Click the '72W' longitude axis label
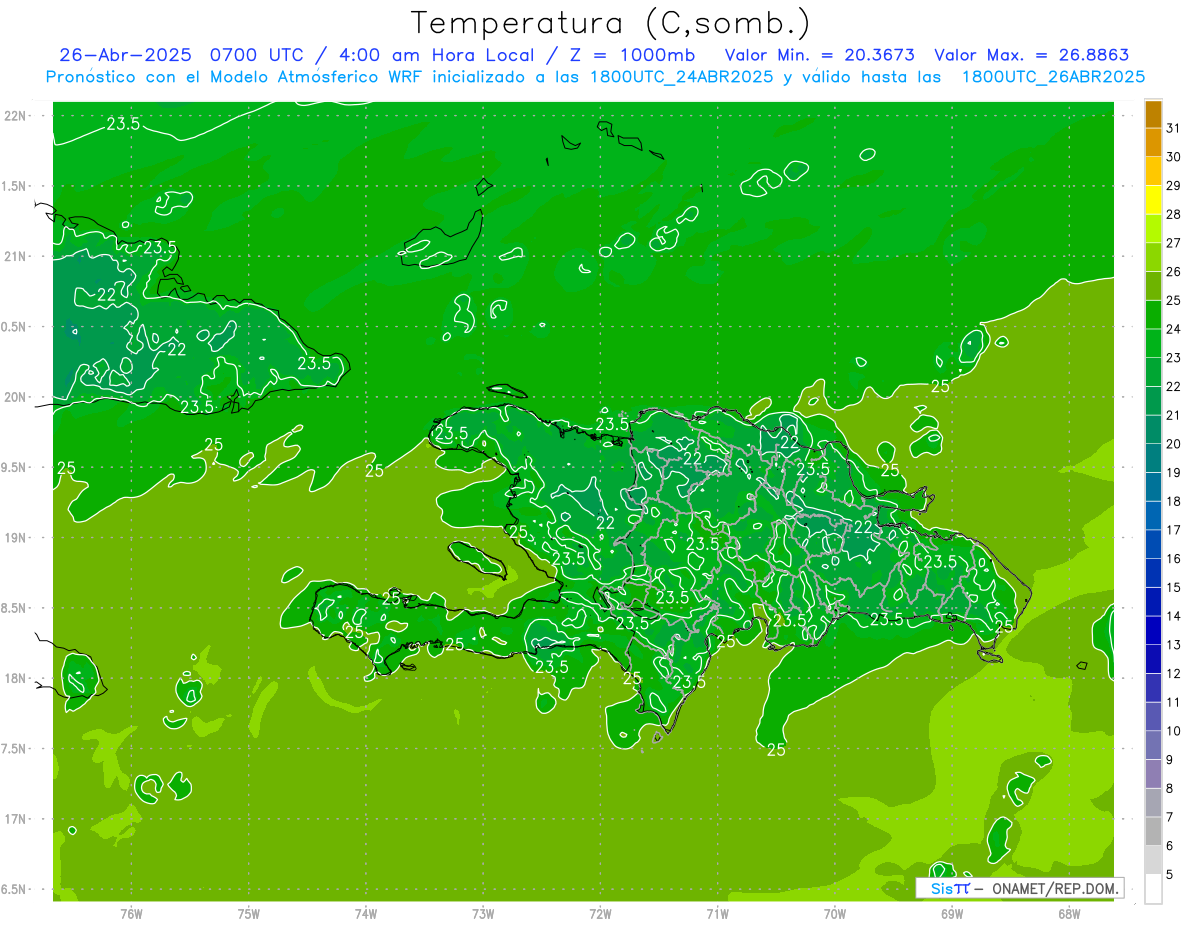This screenshot has width=1200, height=927. [601, 914]
